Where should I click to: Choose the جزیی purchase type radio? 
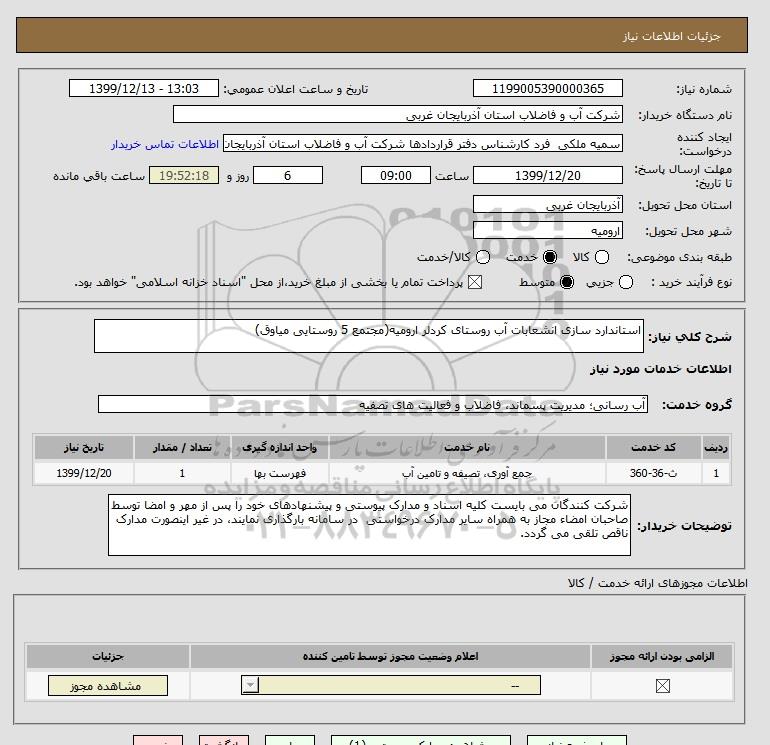pyautogui.click(x=626, y=282)
